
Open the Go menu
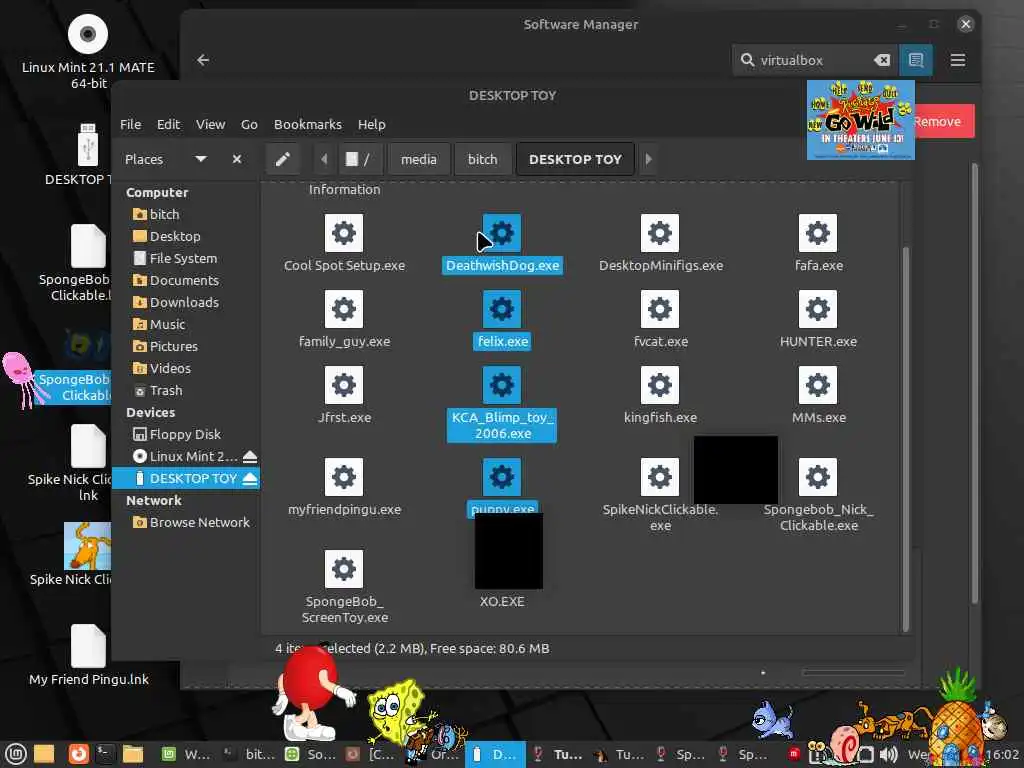coord(249,124)
